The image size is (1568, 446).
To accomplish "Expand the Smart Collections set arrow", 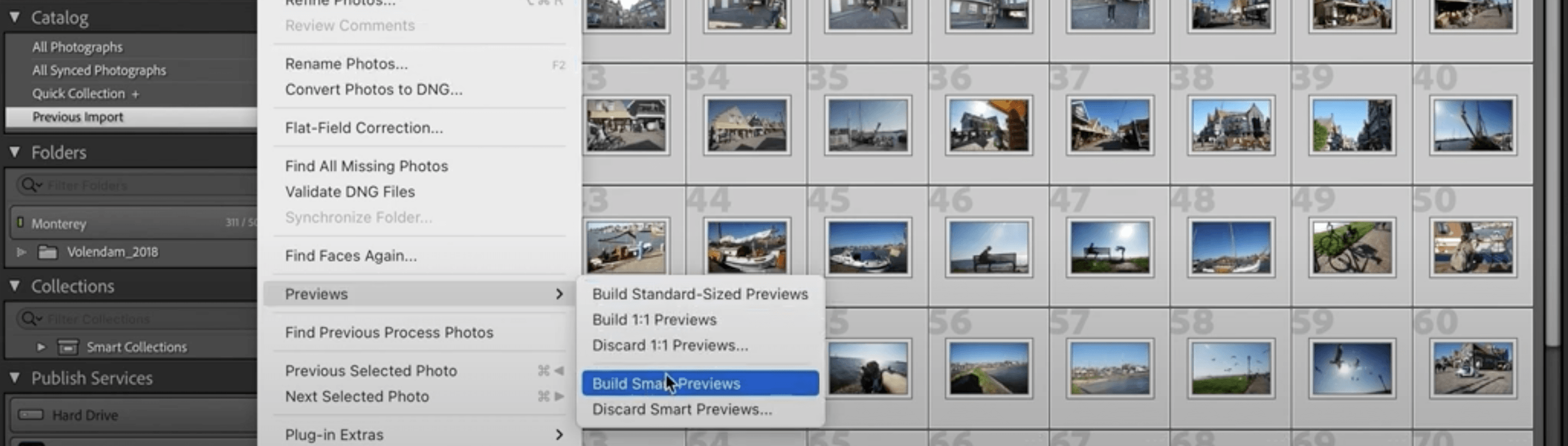I will [x=41, y=347].
